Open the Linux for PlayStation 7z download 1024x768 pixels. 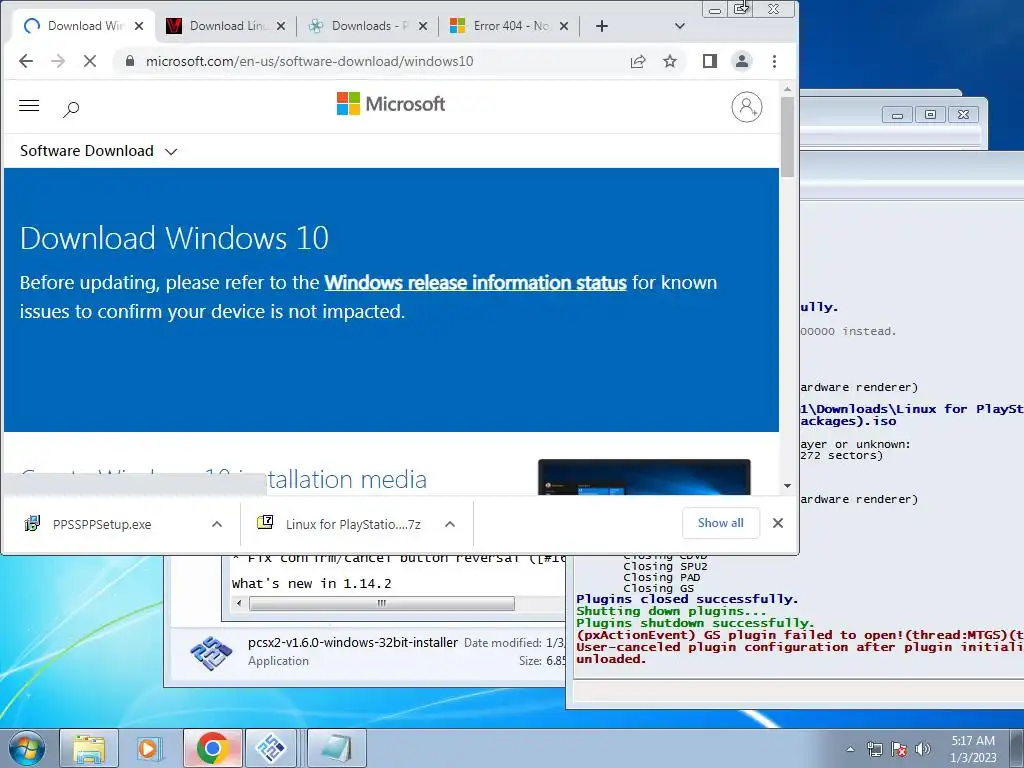pyautogui.click(x=353, y=524)
